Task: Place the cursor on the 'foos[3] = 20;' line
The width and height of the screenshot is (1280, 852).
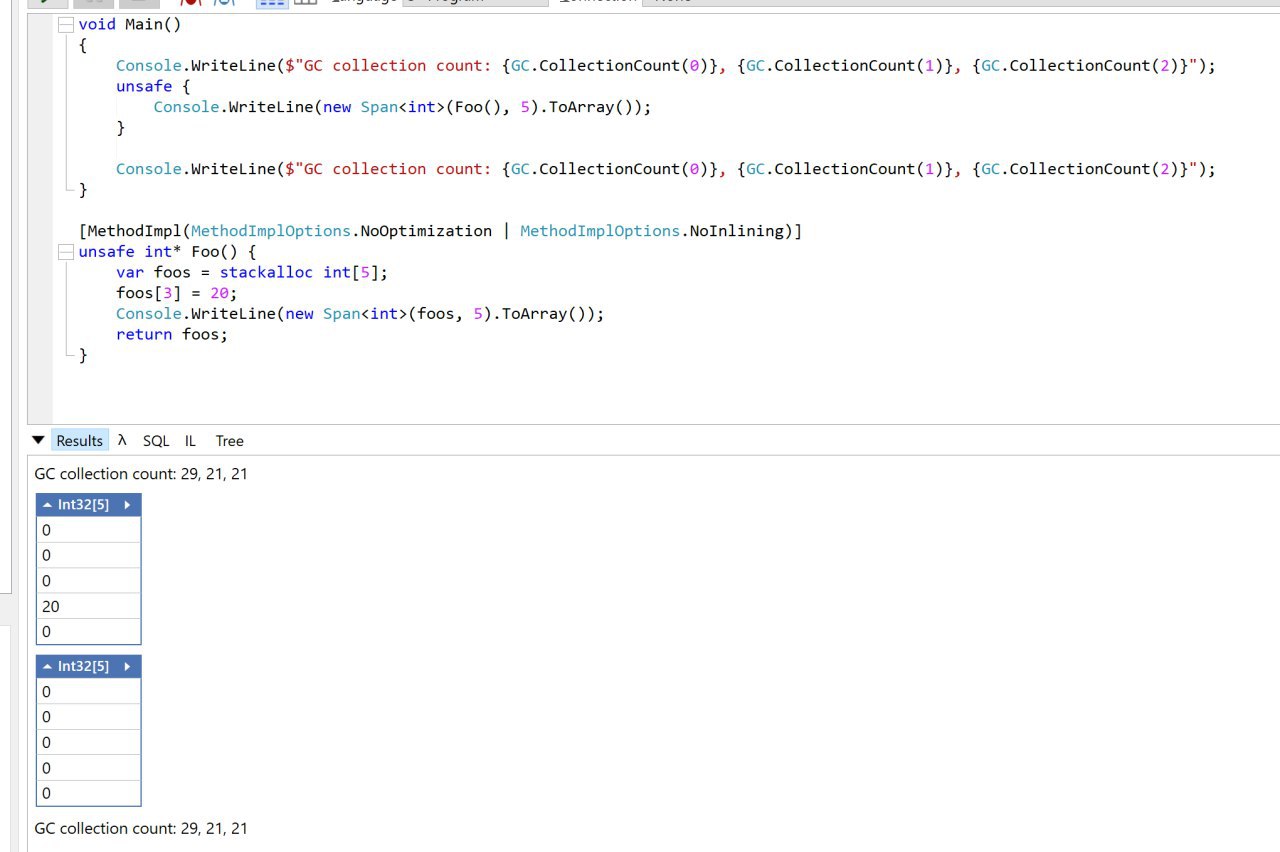Action: click(x=177, y=293)
